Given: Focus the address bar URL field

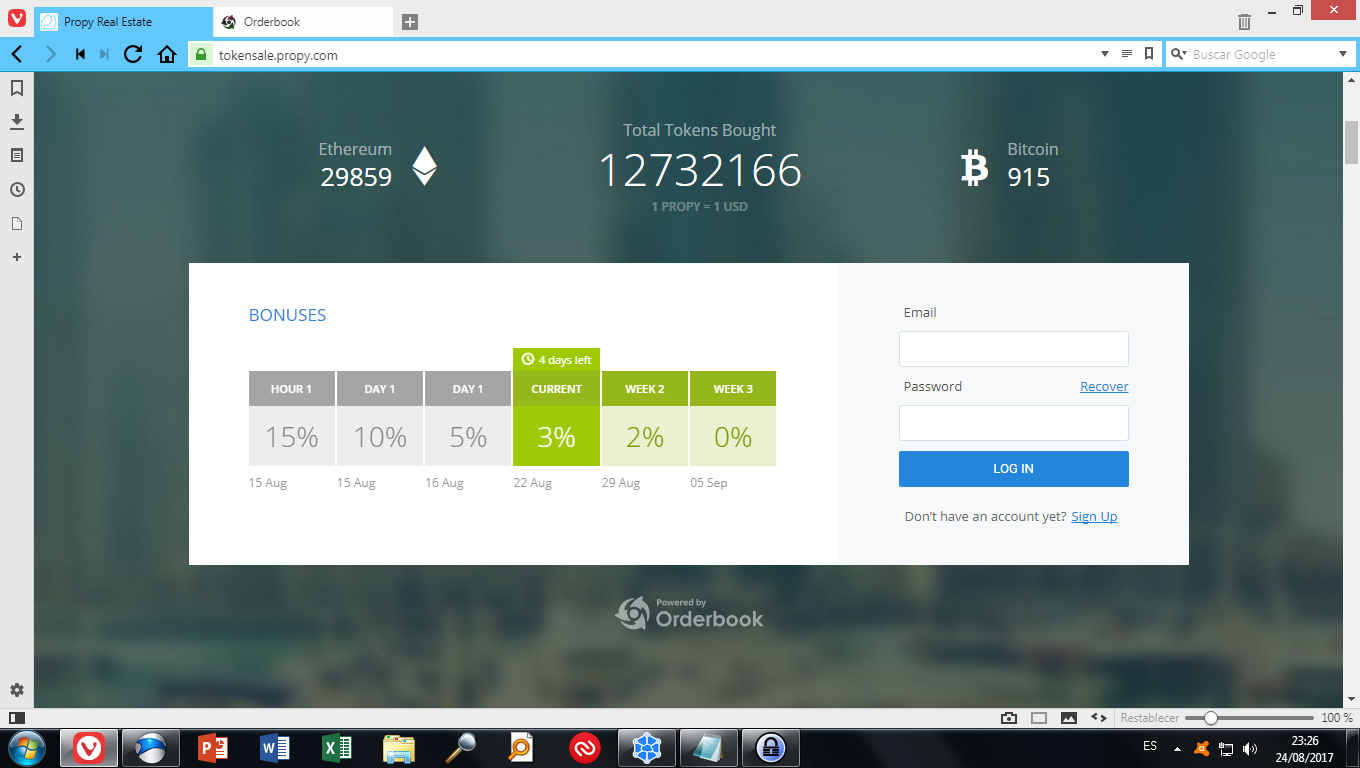Looking at the screenshot, I should (x=654, y=55).
